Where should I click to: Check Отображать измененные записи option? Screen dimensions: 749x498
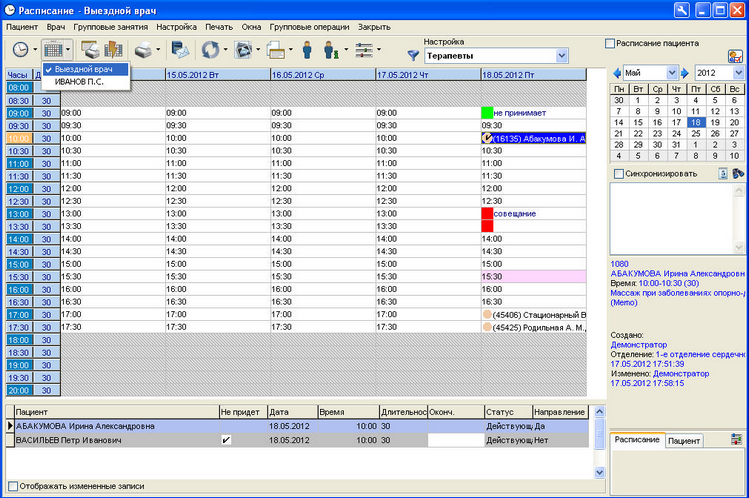(13, 486)
